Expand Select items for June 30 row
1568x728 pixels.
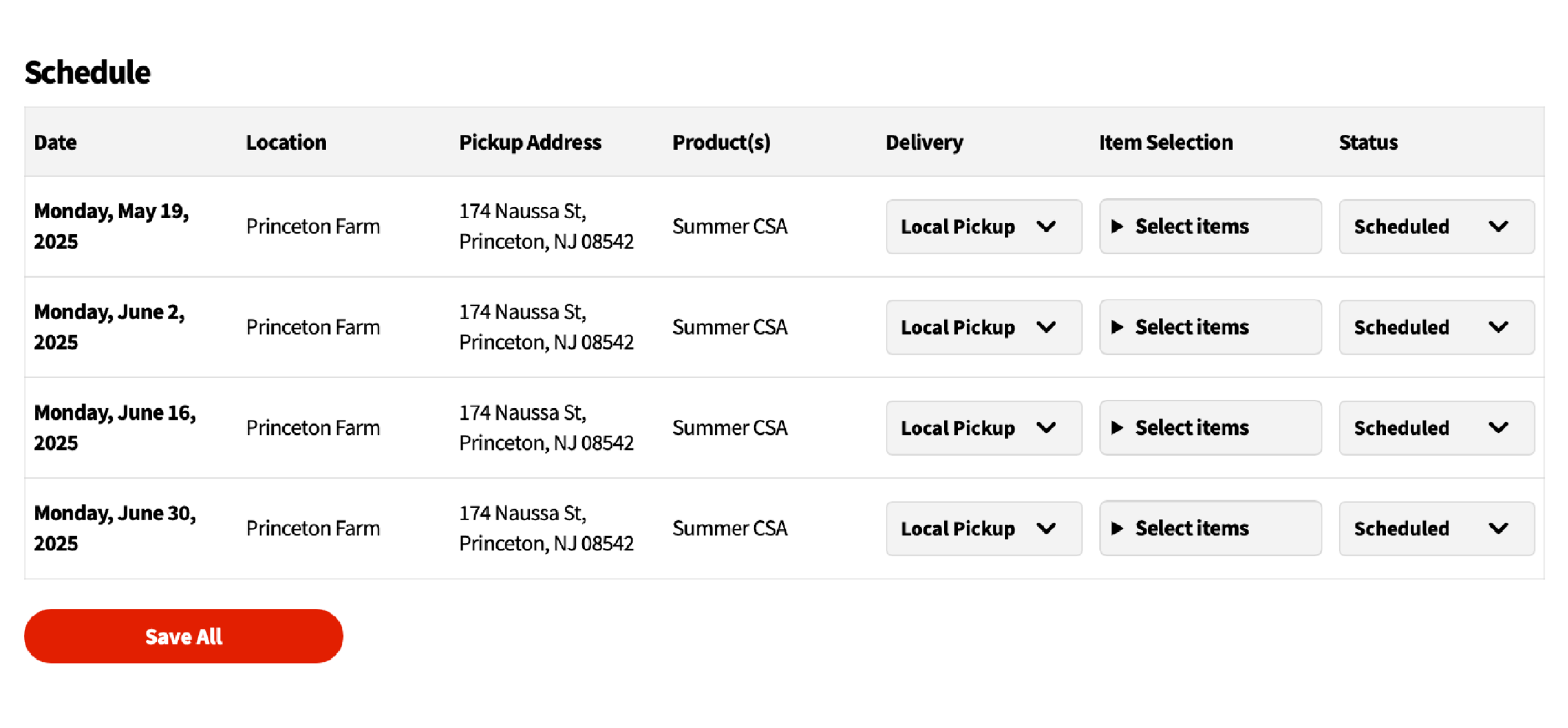click(x=1209, y=528)
